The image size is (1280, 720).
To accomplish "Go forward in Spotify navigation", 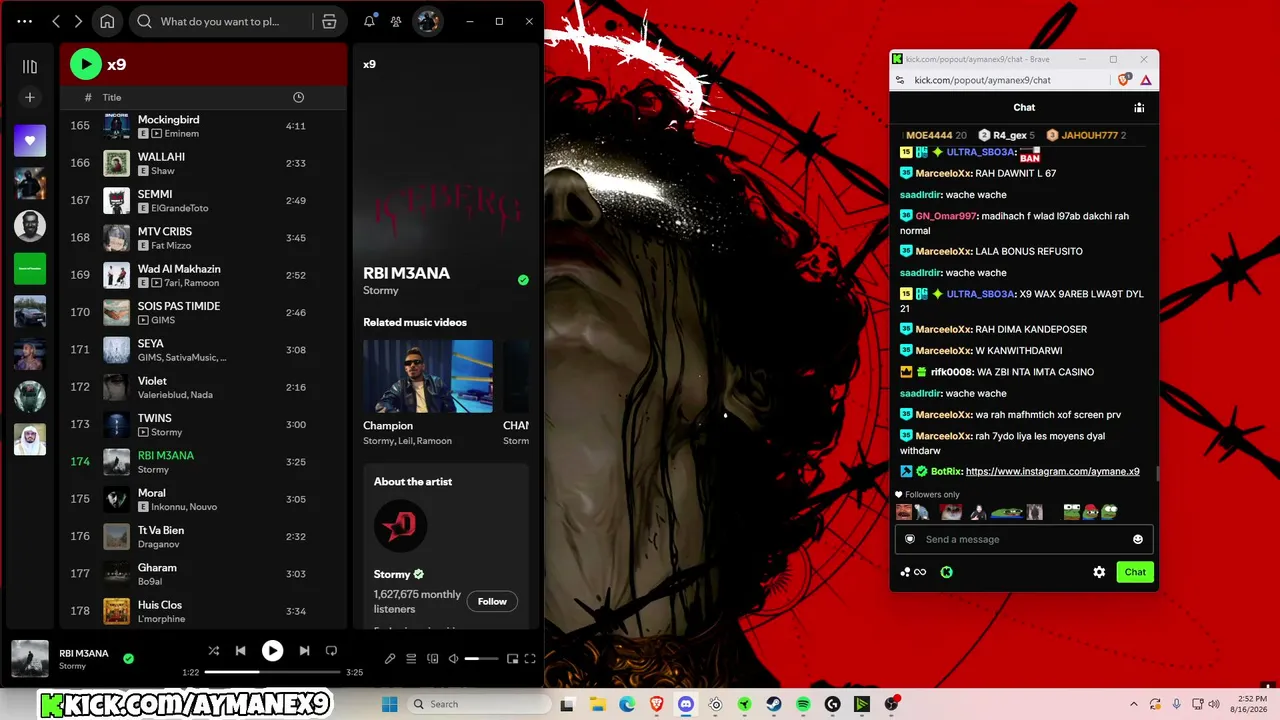I will [x=78, y=21].
